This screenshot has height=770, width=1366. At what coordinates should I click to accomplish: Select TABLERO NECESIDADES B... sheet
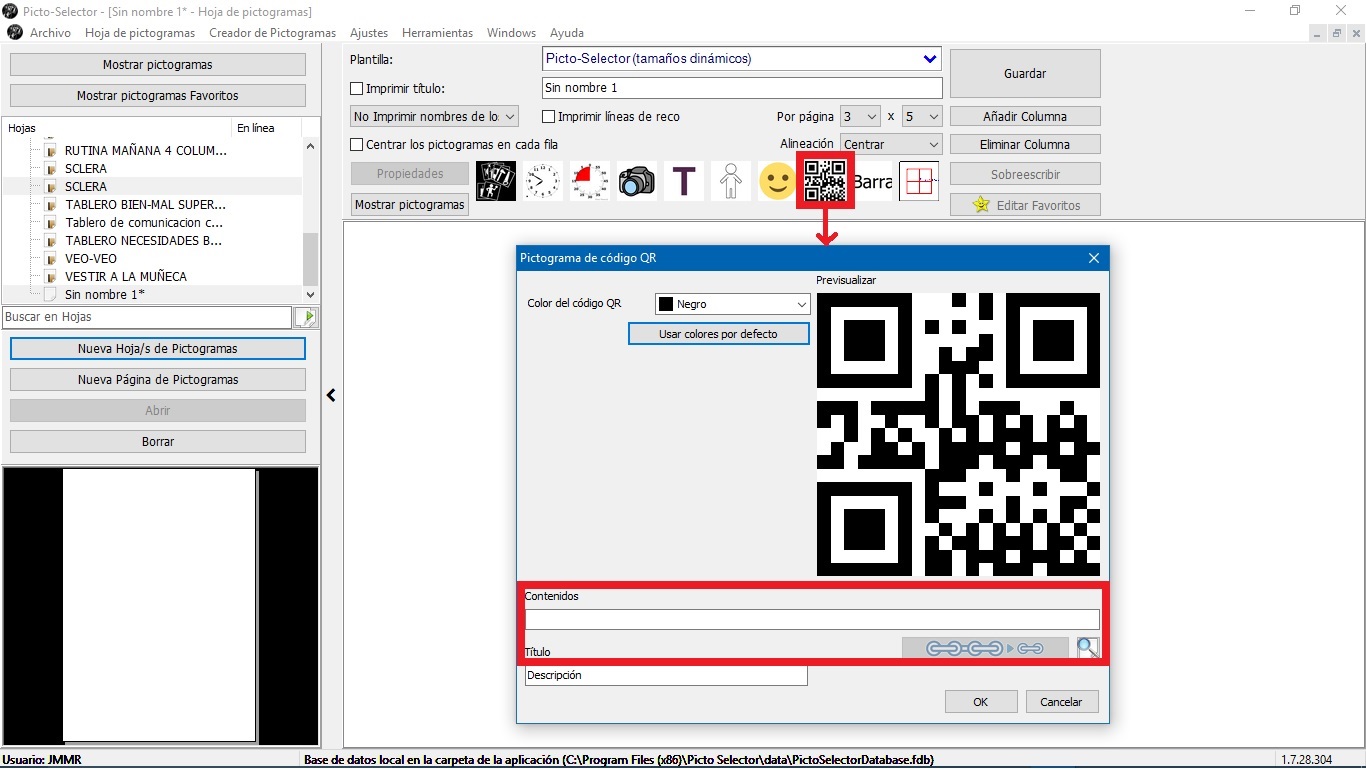click(144, 241)
